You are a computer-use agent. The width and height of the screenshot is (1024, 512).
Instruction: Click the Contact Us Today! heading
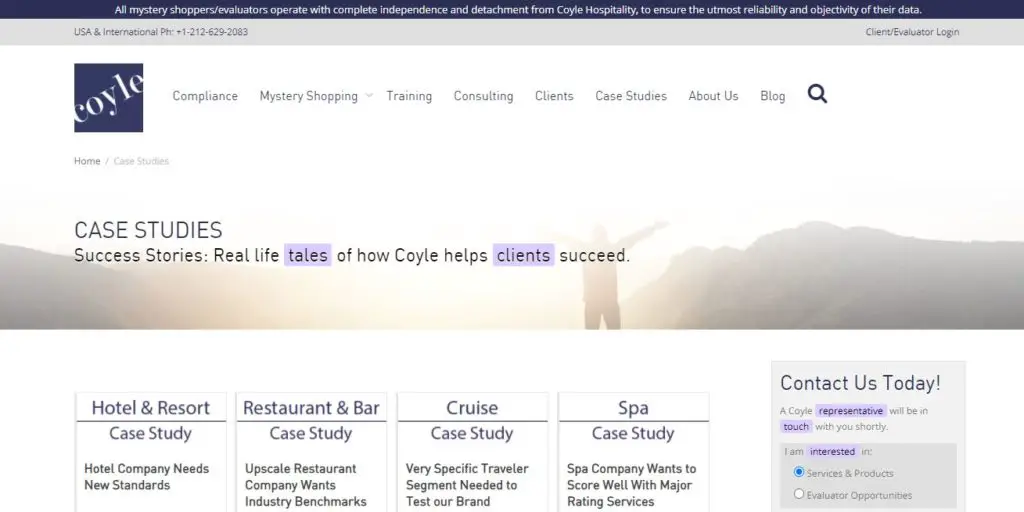(x=860, y=383)
